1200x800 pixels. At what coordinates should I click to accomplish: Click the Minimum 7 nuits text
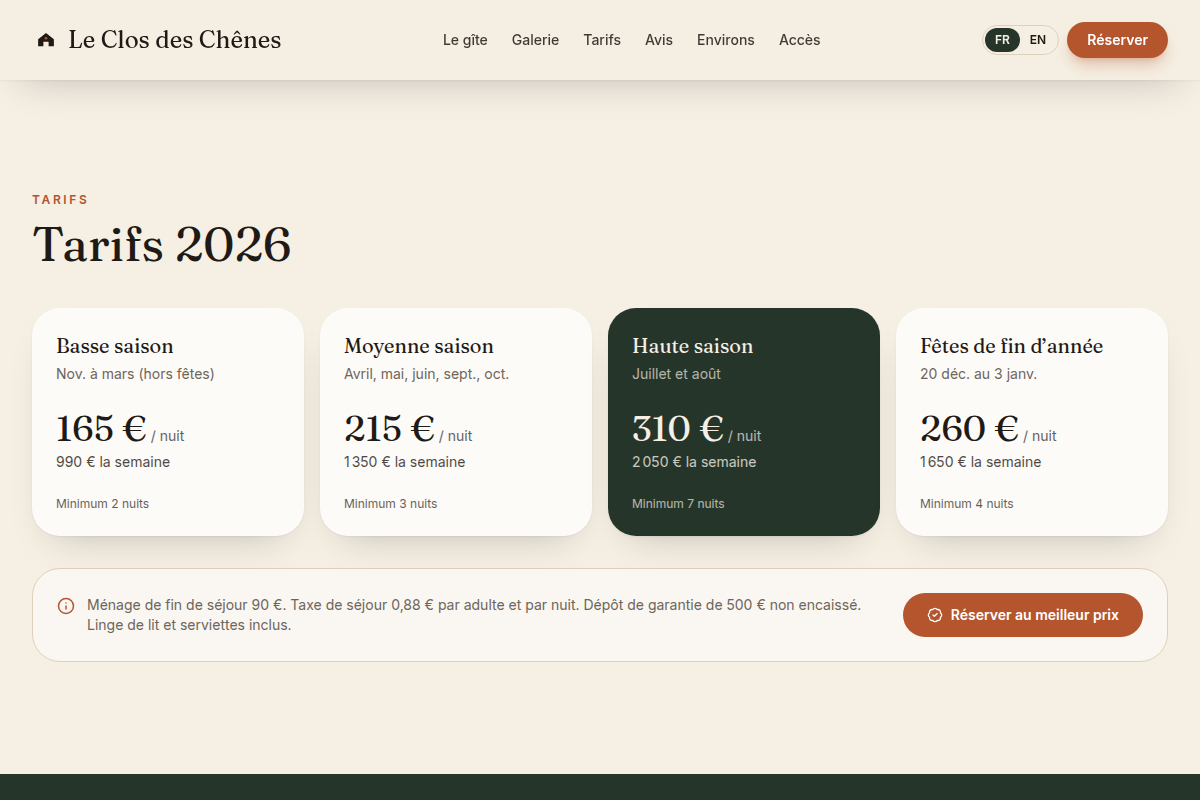679,504
